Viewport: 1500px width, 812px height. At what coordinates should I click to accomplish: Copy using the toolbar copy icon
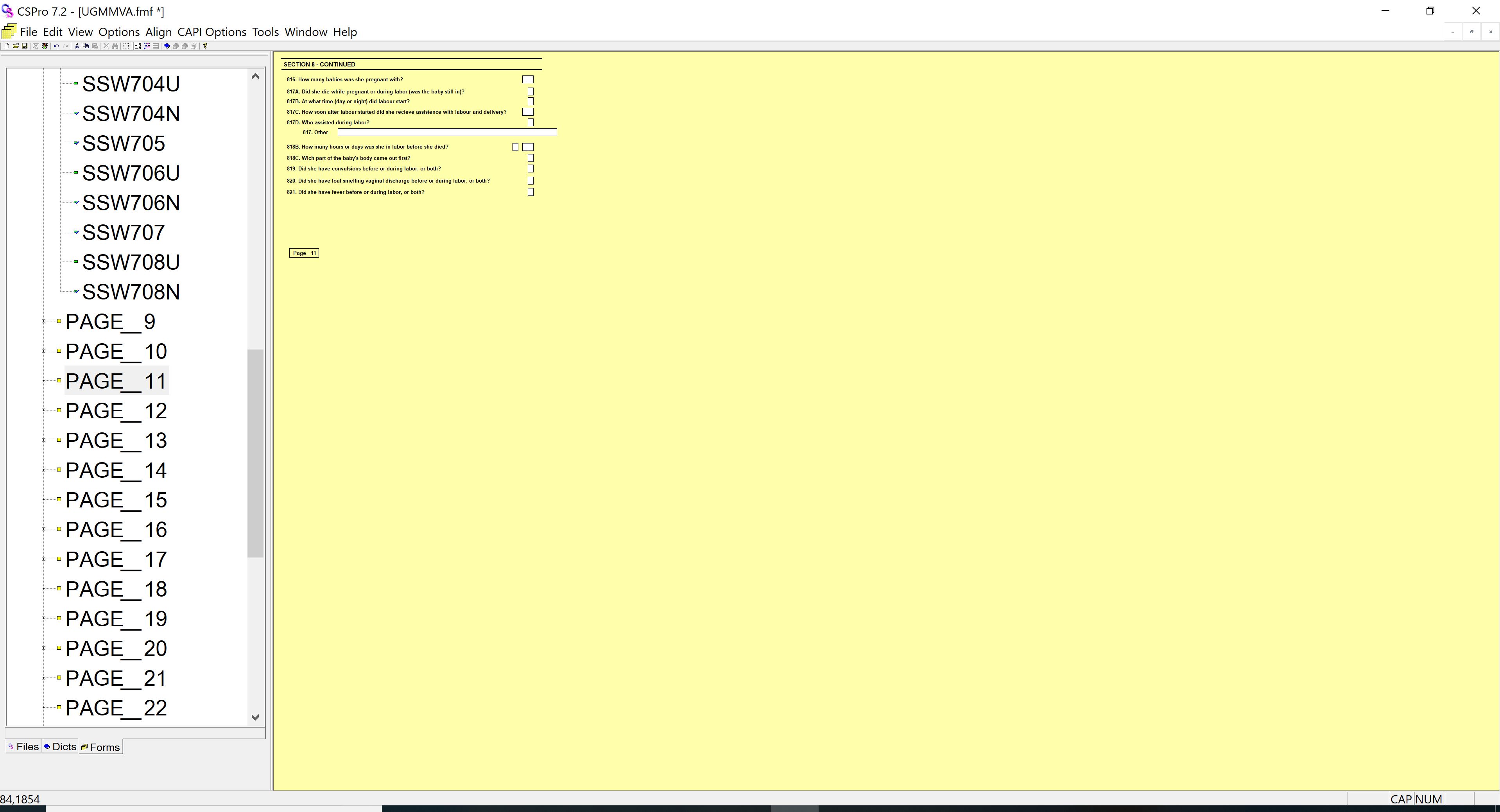(86, 46)
